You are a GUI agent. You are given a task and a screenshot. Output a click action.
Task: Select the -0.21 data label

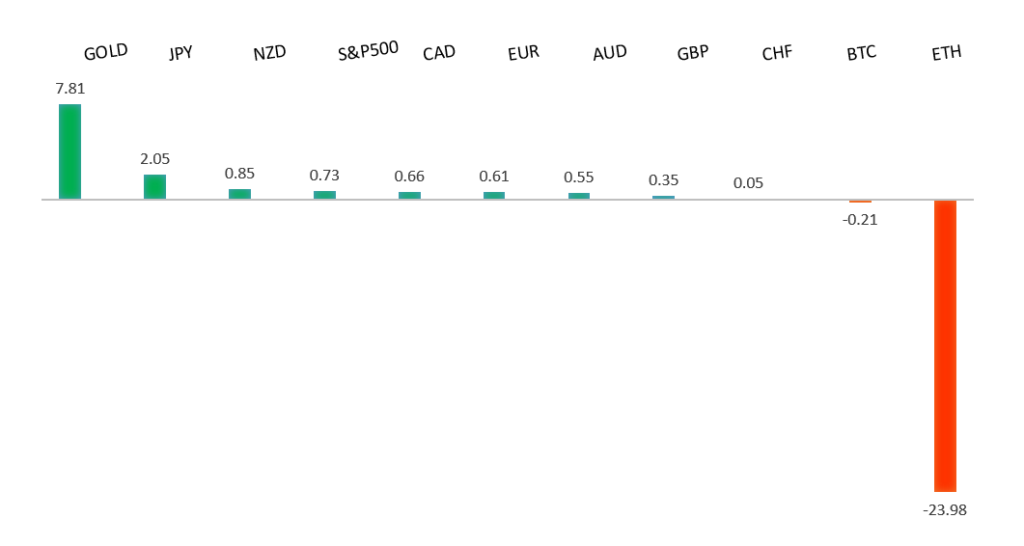point(861,220)
